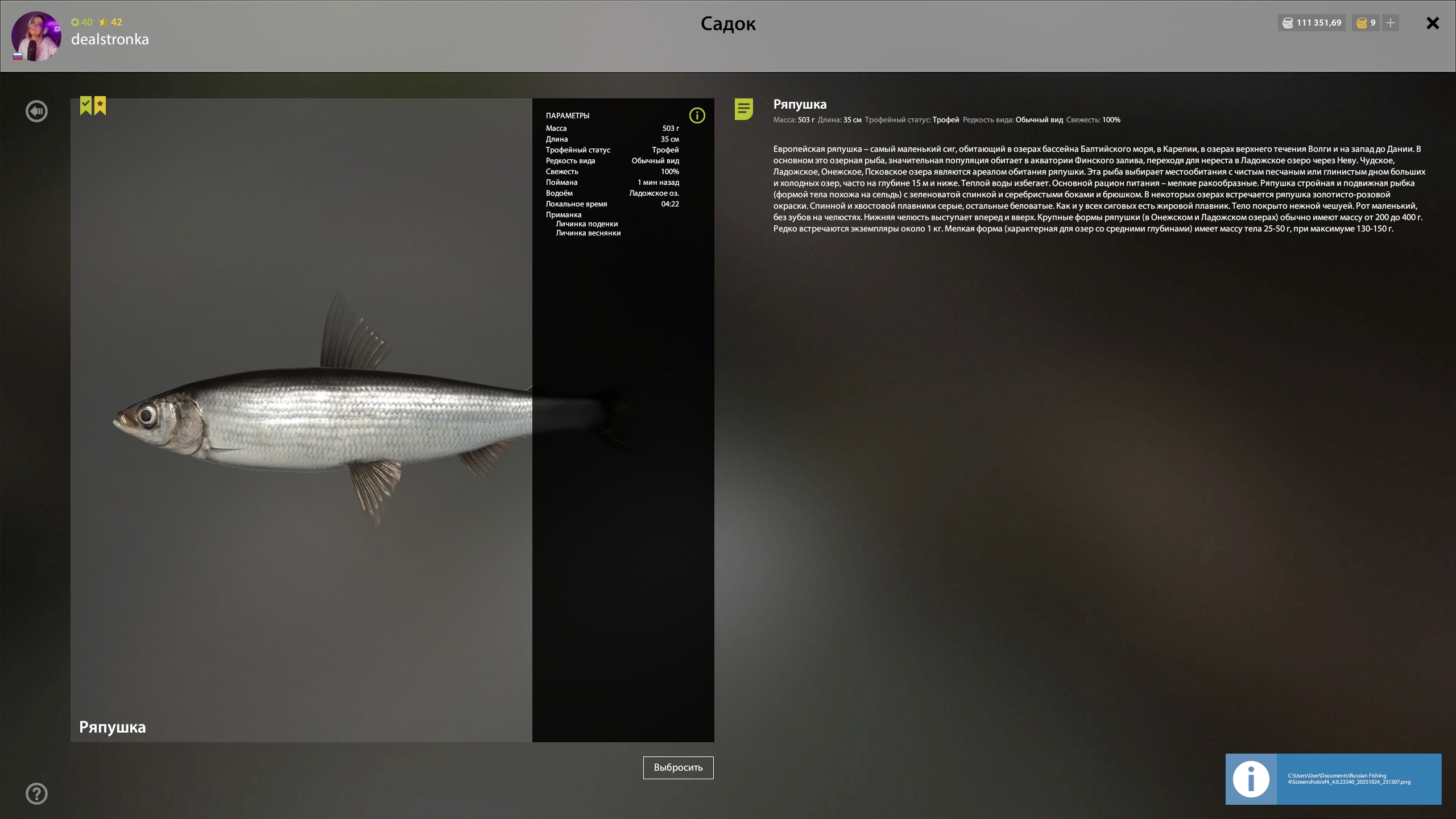Click the dealstronka username
Screen dimensions: 1456x819
(110, 39)
